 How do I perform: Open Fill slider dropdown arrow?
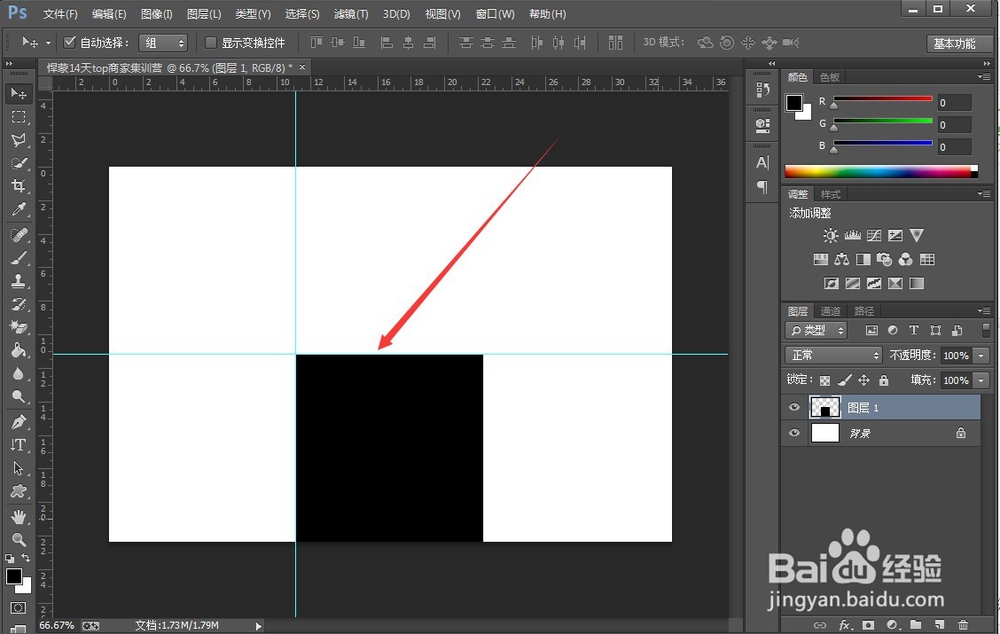coord(981,380)
